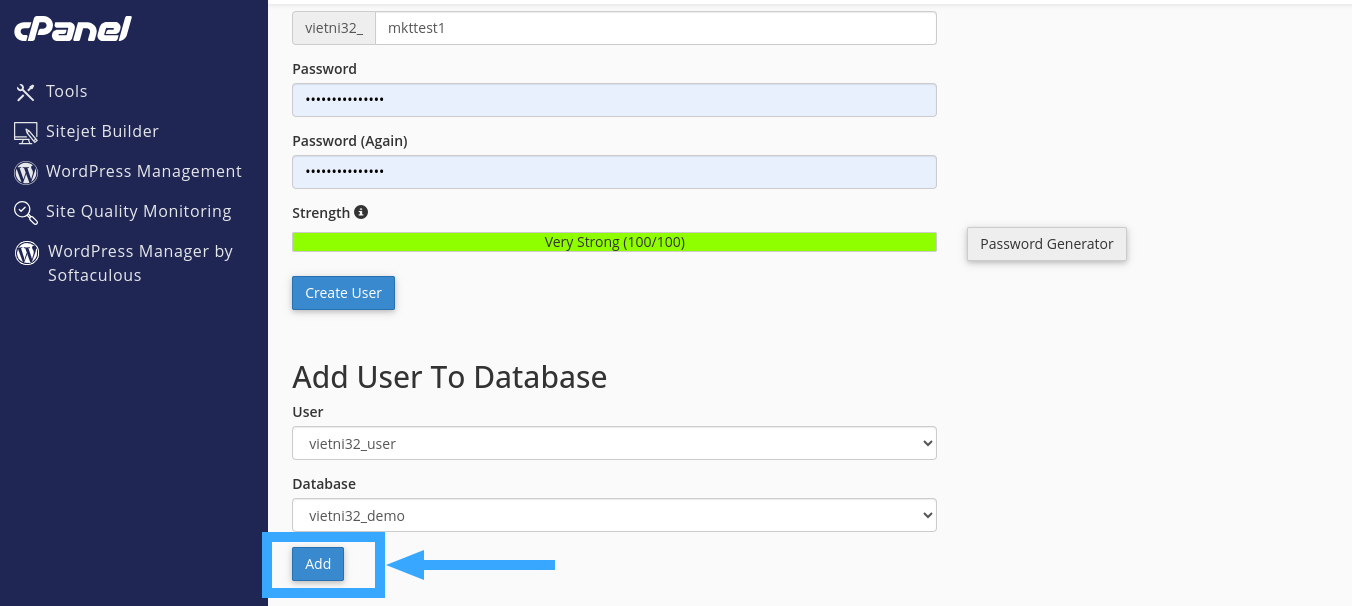Open Sitejet Builder in the sidebar

click(102, 131)
